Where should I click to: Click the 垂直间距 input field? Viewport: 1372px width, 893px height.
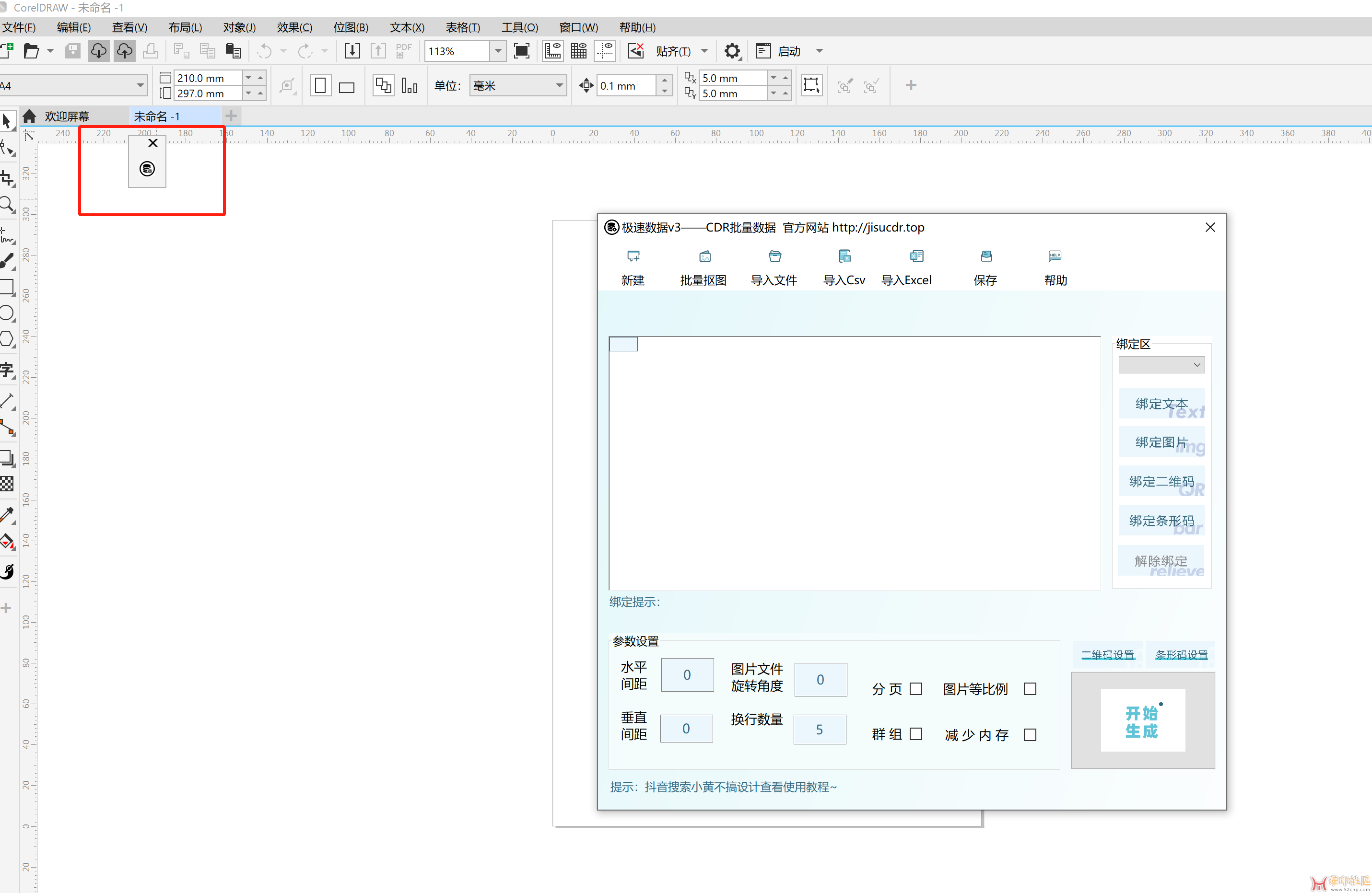[686, 729]
